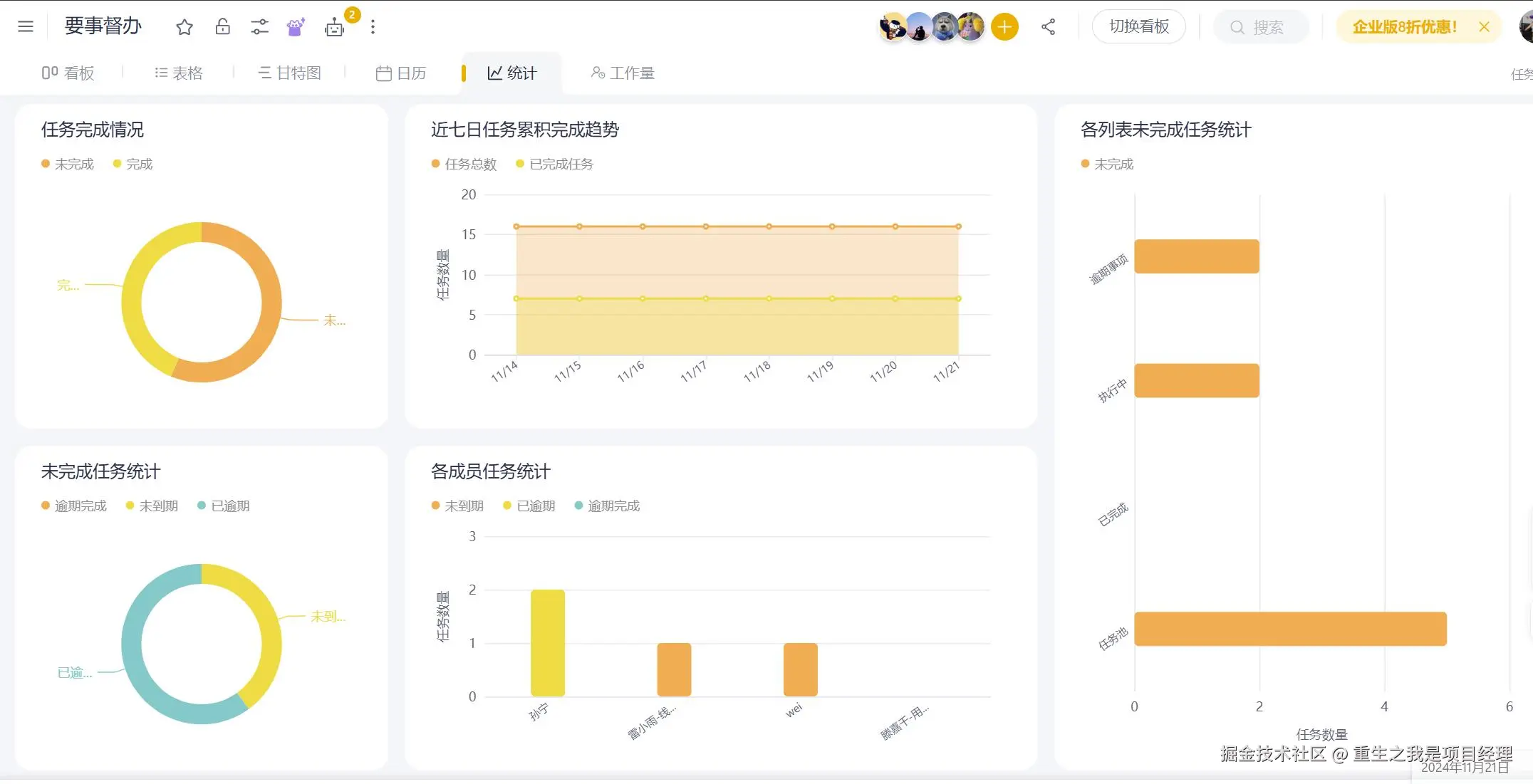Click the share icon
Image resolution: width=1533 pixels, height=784 pixels.
click(1048, 27)
